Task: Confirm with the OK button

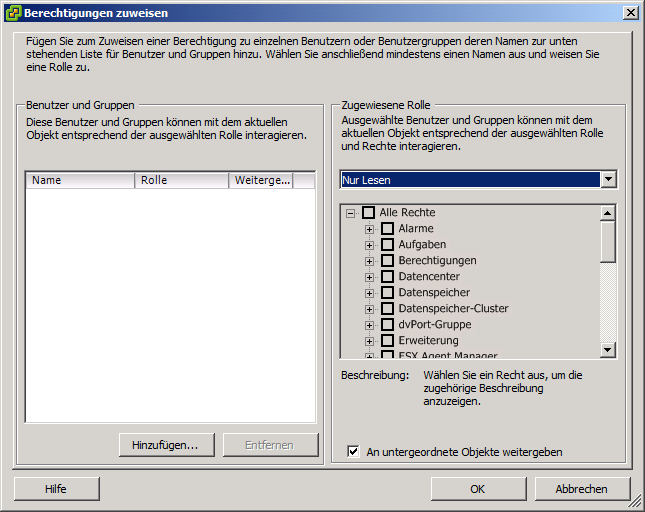Action: (x=478, y=489)
